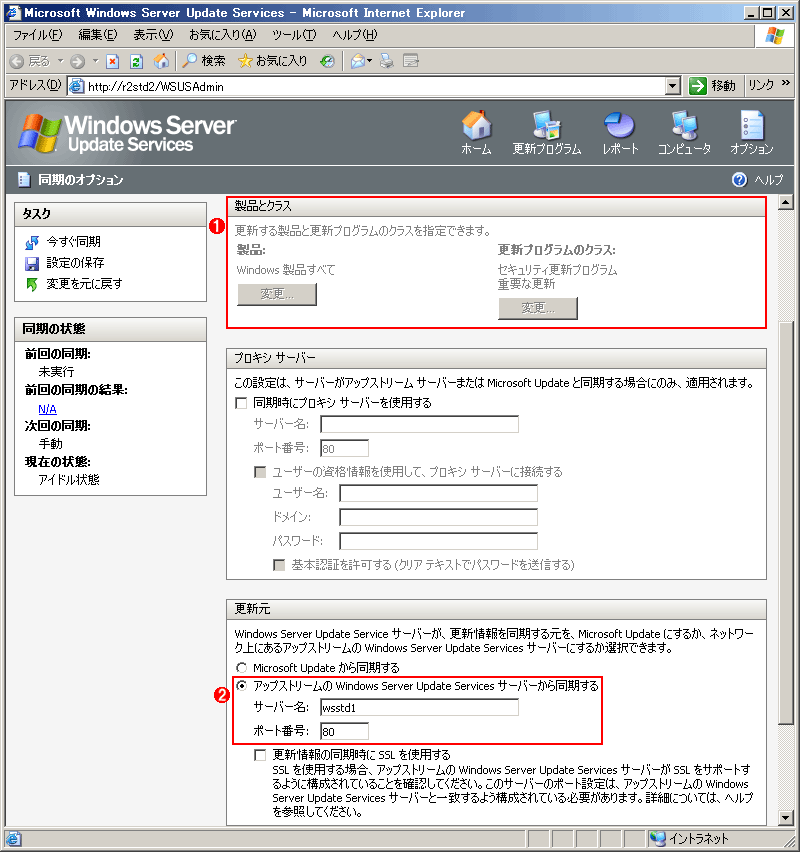
Task: Click the browser Refresh button
Action: (136, 61)
